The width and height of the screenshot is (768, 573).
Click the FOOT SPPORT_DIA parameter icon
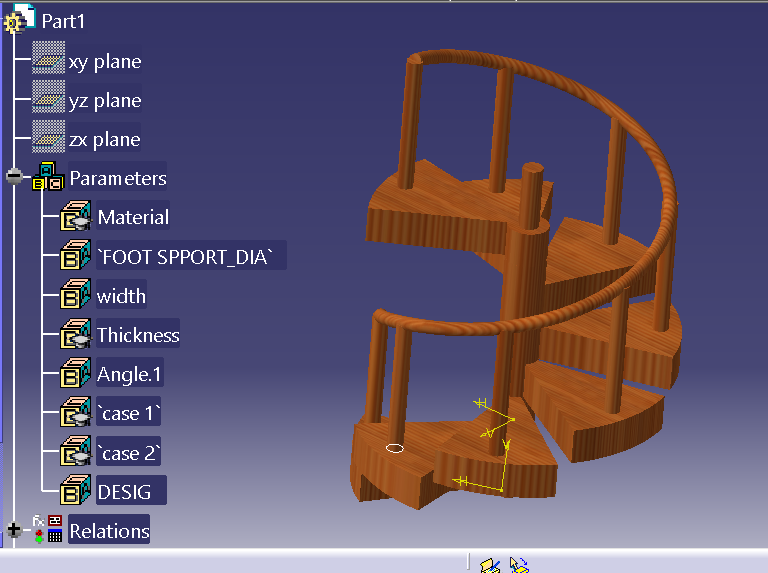pyautogui.click(x=75, y=255)
